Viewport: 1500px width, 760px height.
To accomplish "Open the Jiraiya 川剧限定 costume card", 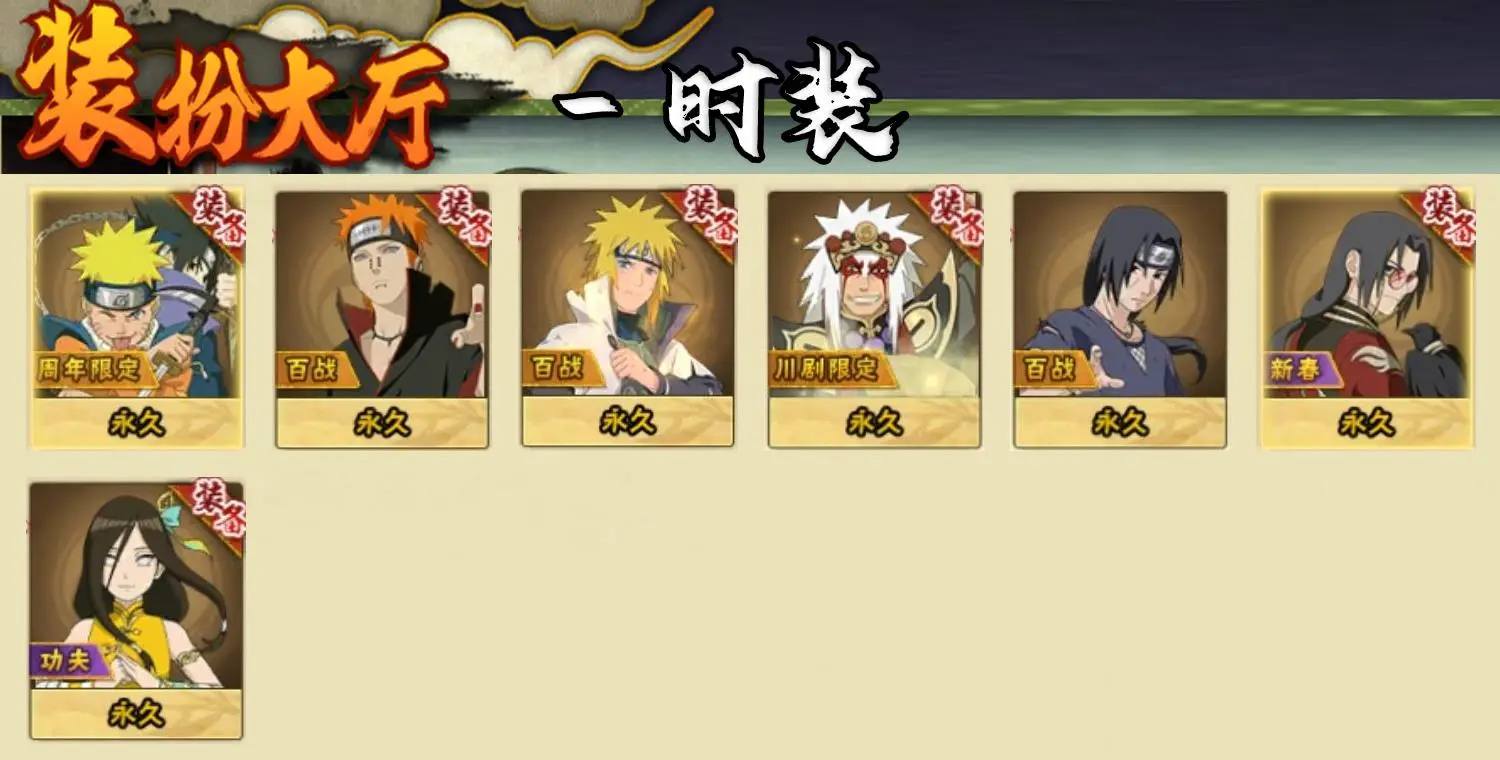I will (874, 319).
